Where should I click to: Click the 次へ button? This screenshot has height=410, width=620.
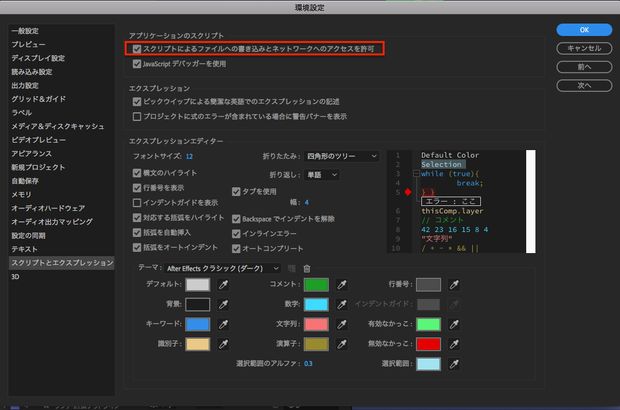coord(584,85)
